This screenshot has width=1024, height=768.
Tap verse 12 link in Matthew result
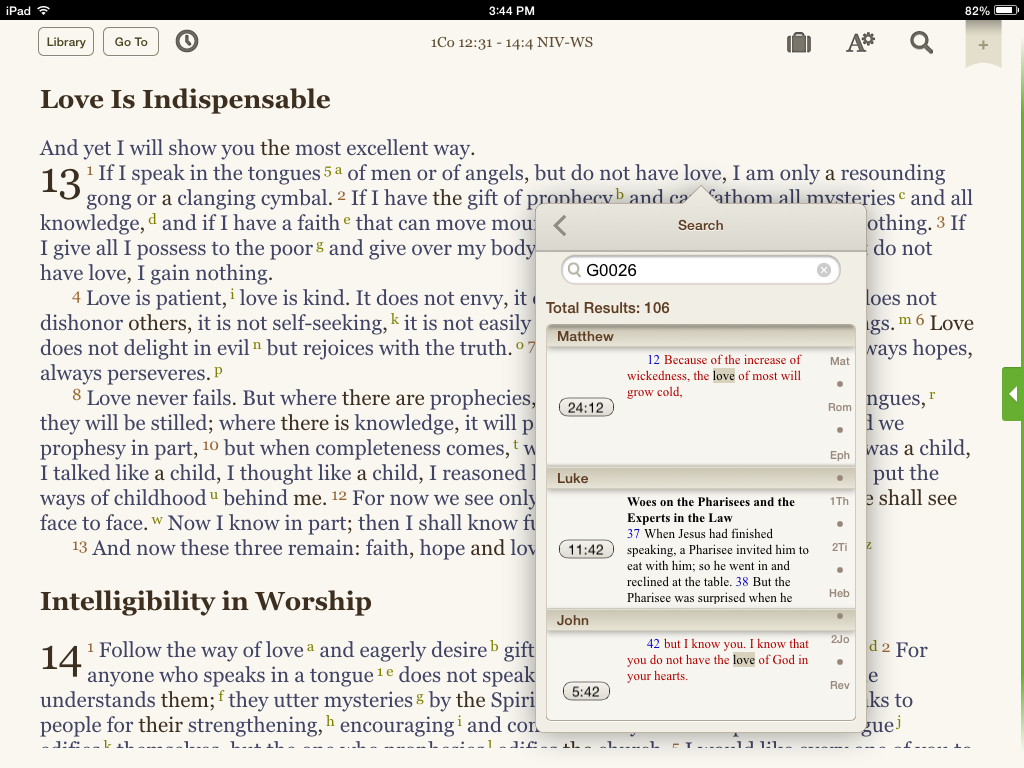click(654, 360)
